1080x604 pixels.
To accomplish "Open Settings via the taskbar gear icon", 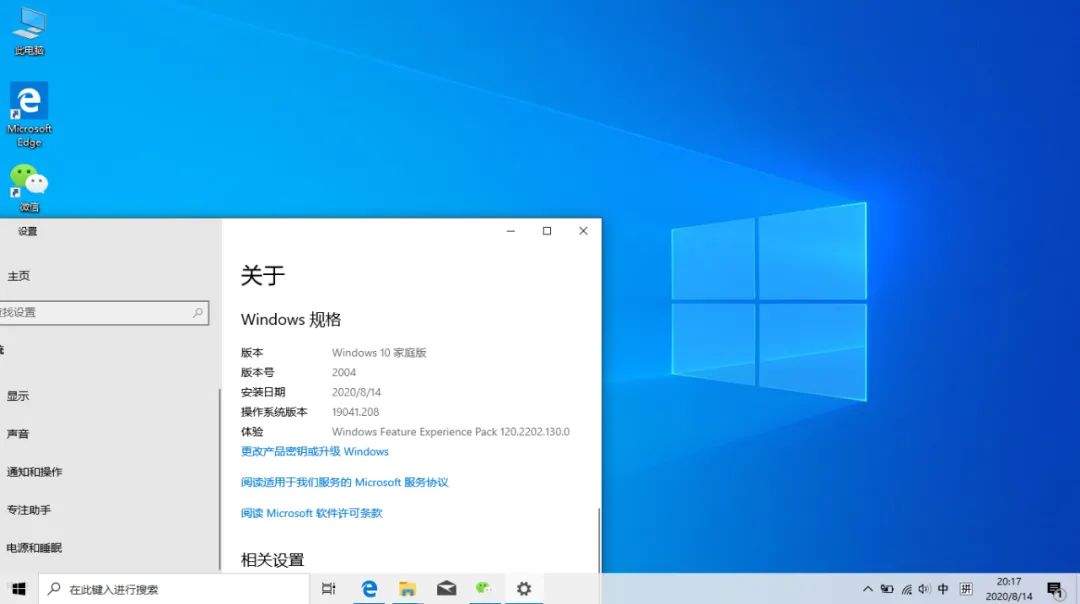I will tap(523, 589).
